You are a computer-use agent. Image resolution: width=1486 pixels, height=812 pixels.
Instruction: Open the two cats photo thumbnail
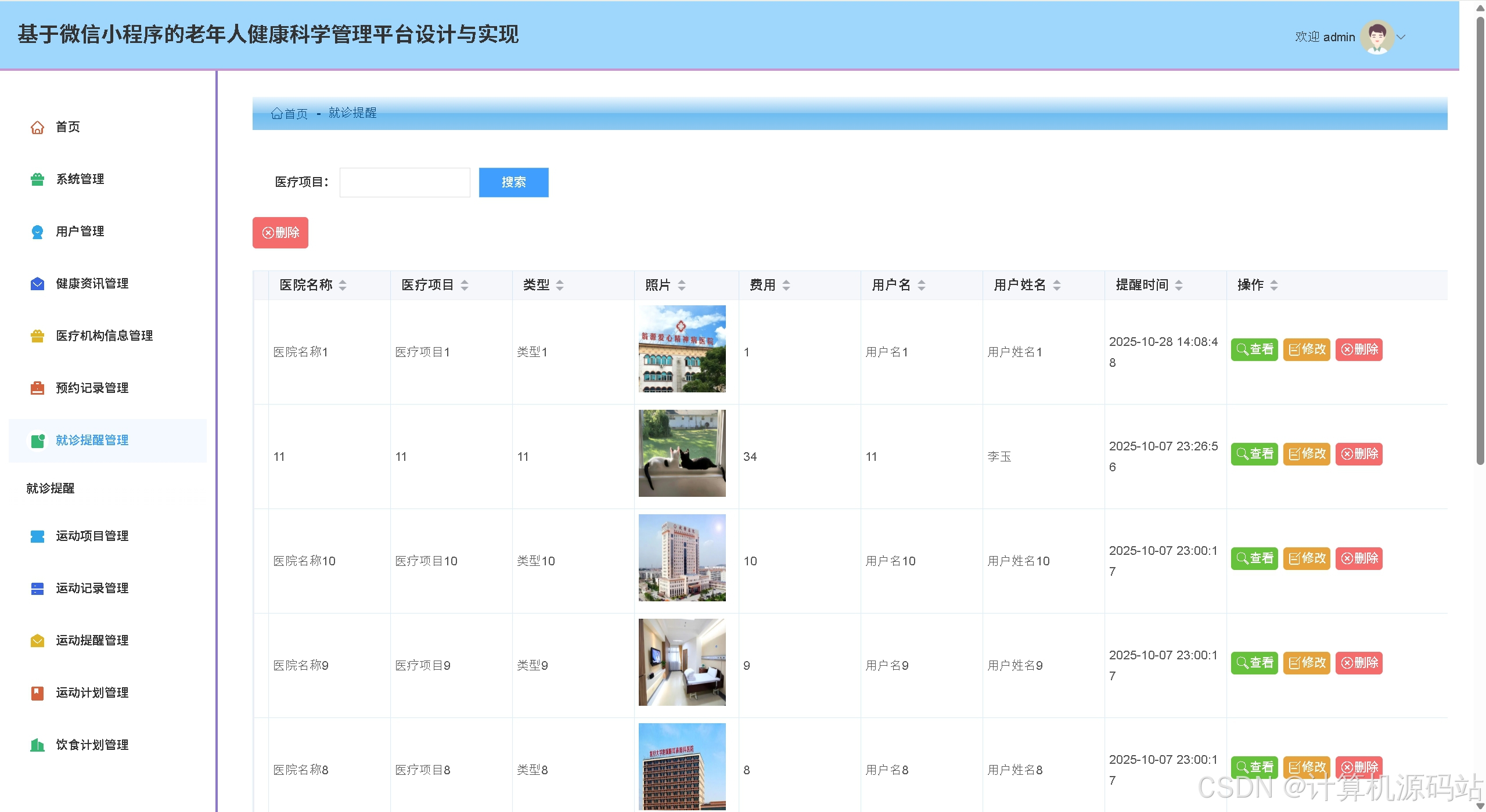(x=682, y=453)
